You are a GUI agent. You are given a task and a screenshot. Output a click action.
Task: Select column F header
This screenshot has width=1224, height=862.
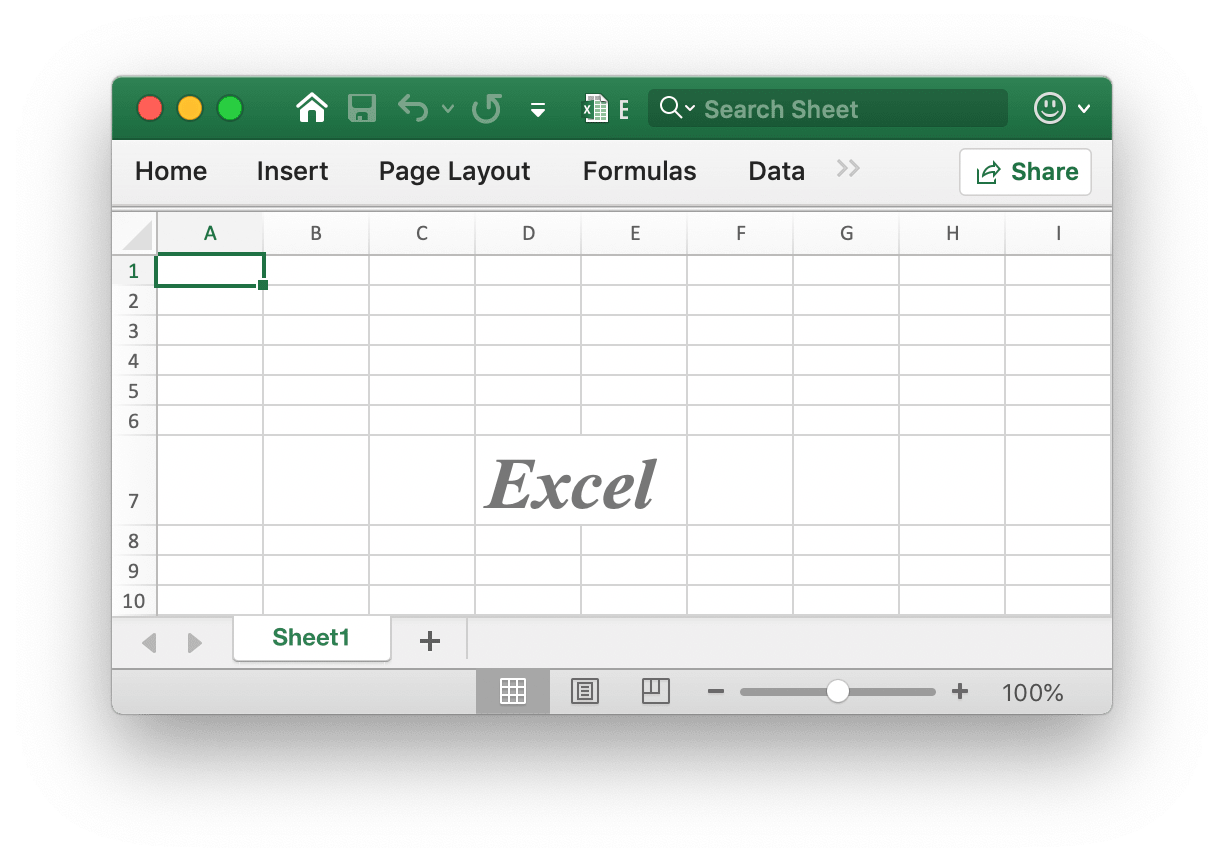tap(740, 233)
